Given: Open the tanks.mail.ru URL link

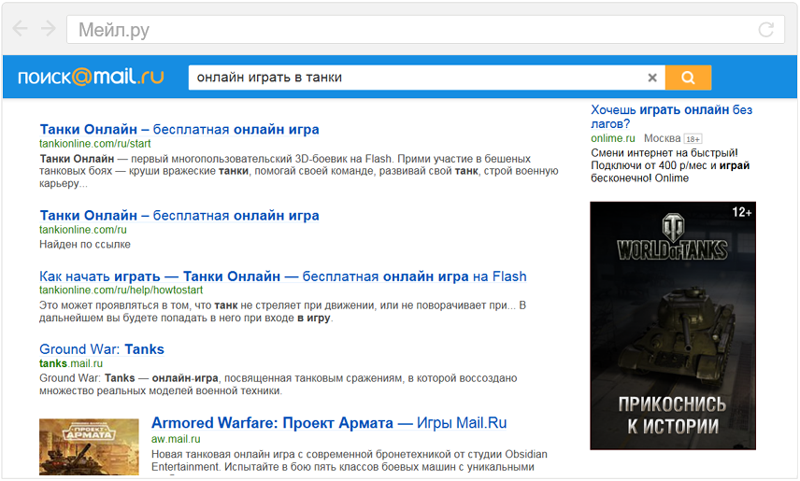Looking at the screenshot, I should tap(71, 364).
